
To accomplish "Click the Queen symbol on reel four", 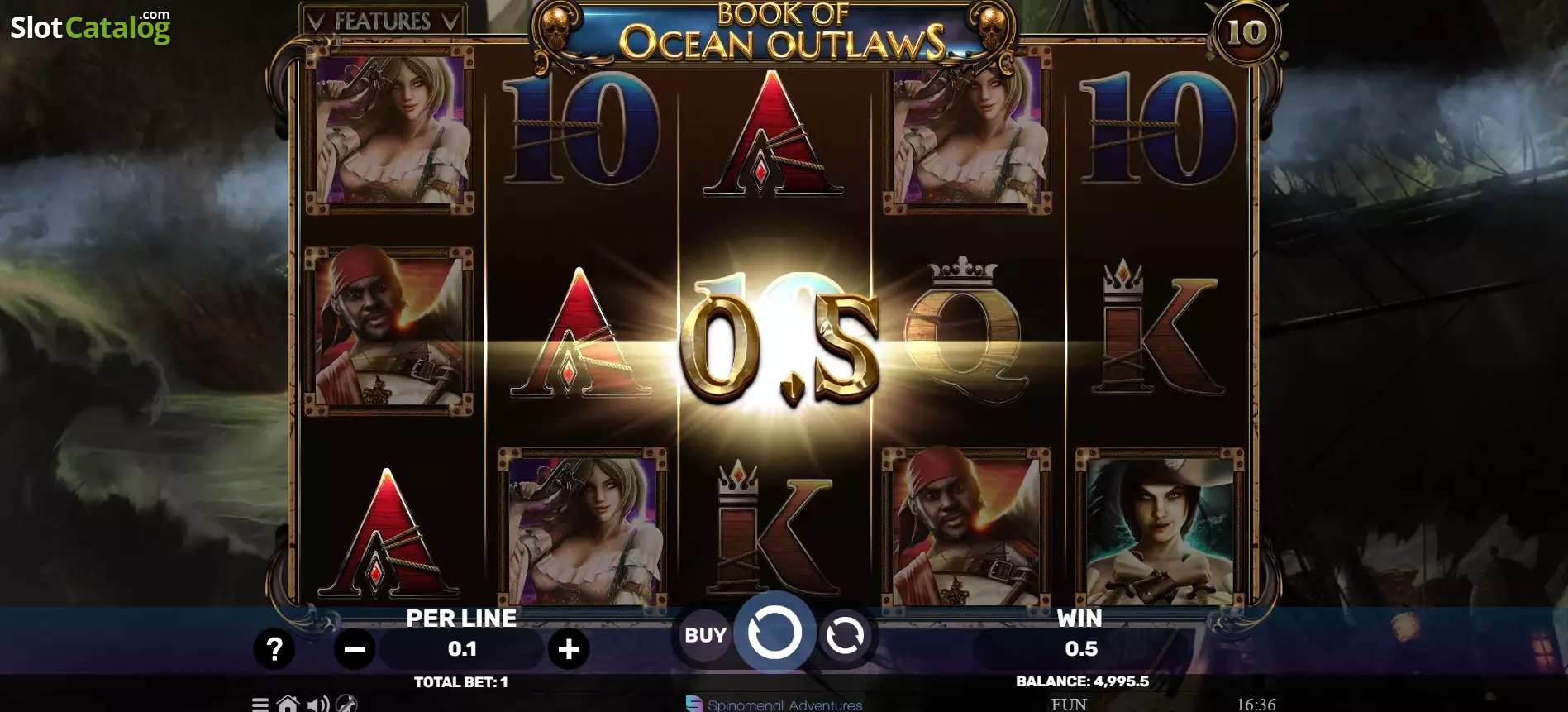I will pyautogui.click(x=965, y=331).
